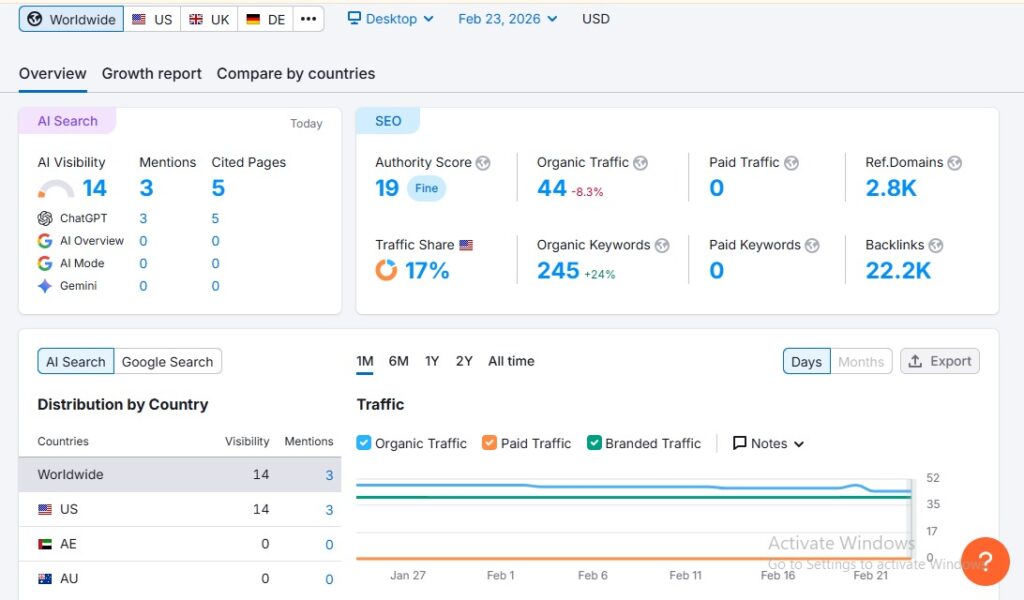Click the globe icon next to Authority Score
Screen dimensions: 1024x600
coord(484,163)
